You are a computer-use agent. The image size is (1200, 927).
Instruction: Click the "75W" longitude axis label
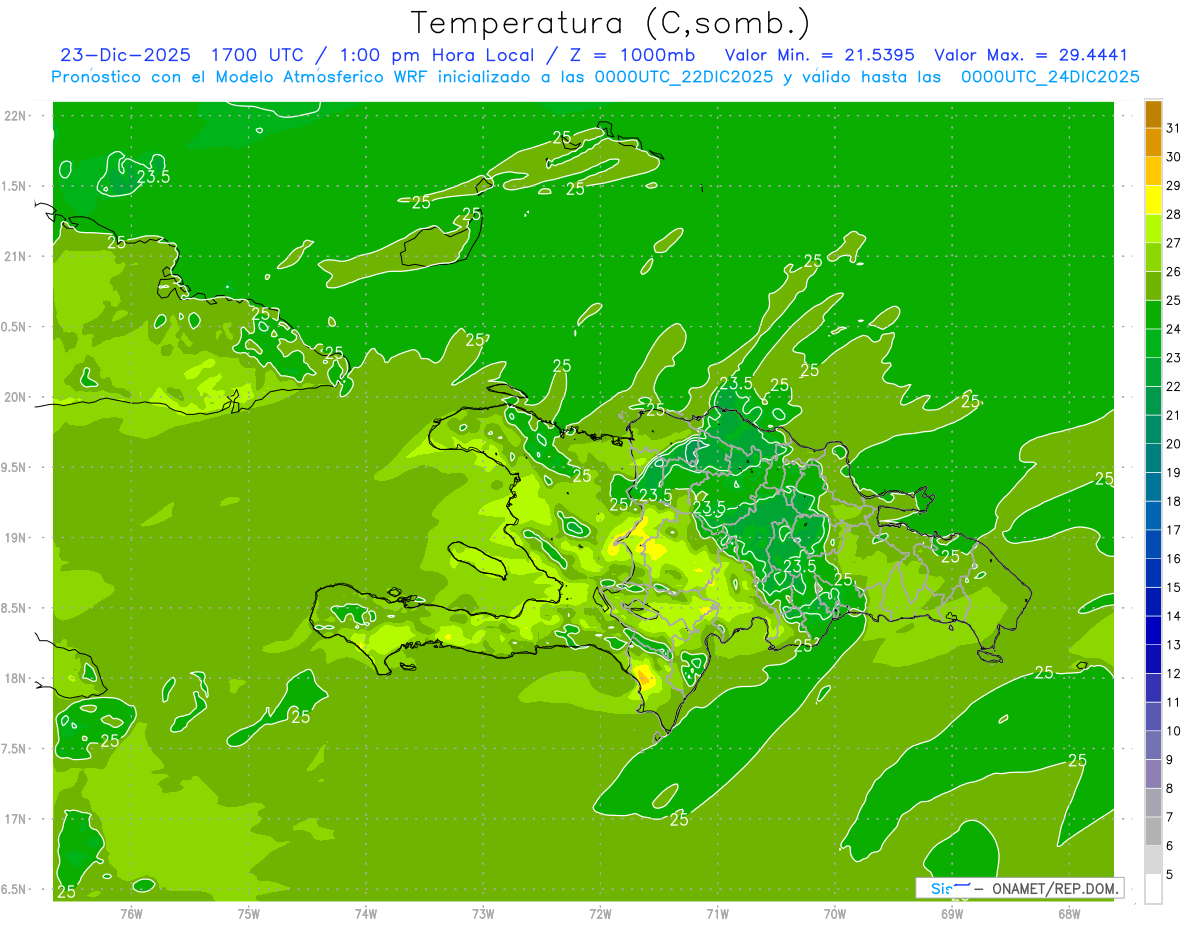point(248,914)
